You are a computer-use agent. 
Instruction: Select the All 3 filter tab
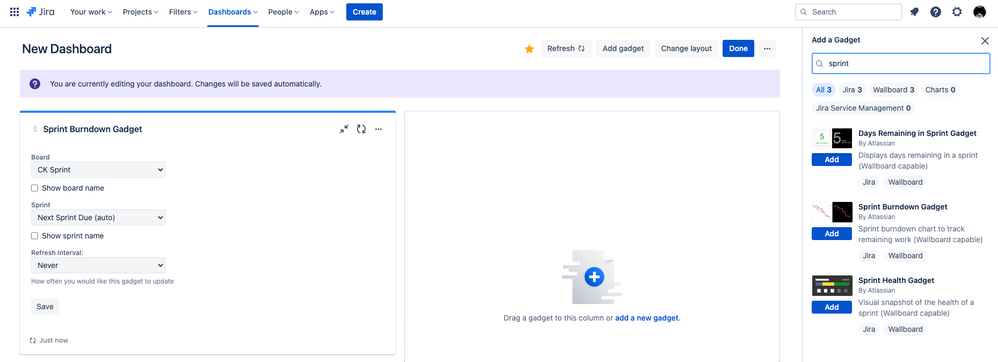pos(824,90)
